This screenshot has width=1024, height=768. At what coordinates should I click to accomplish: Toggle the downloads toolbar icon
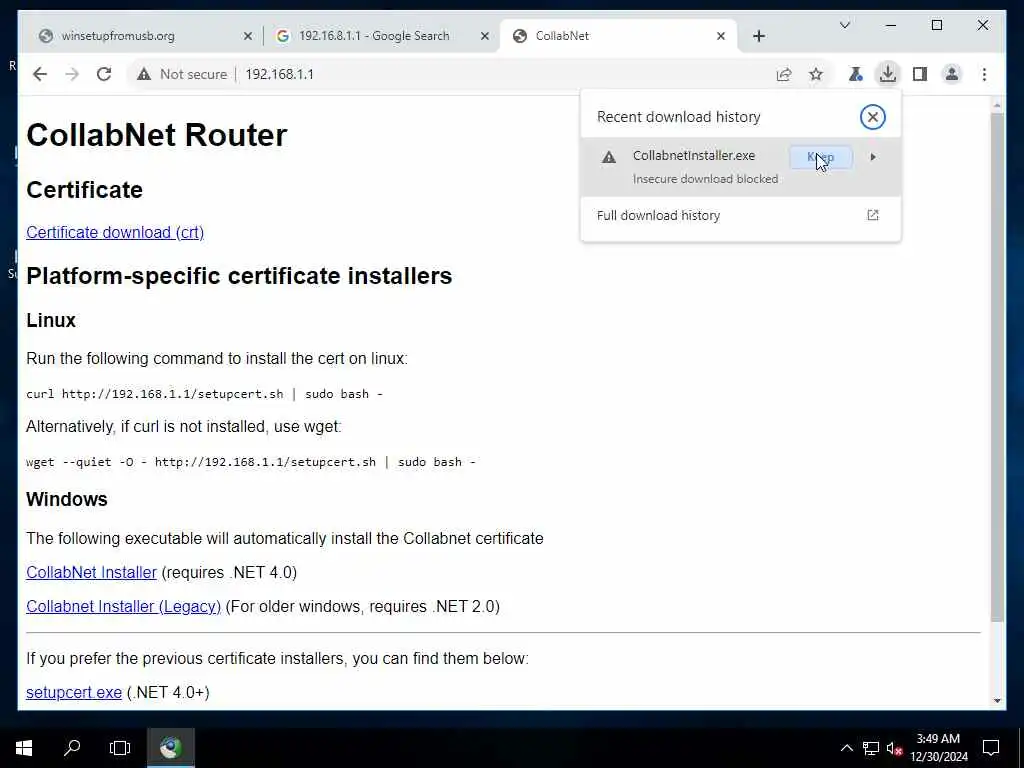pyautogui.click(x=888, y=74)
